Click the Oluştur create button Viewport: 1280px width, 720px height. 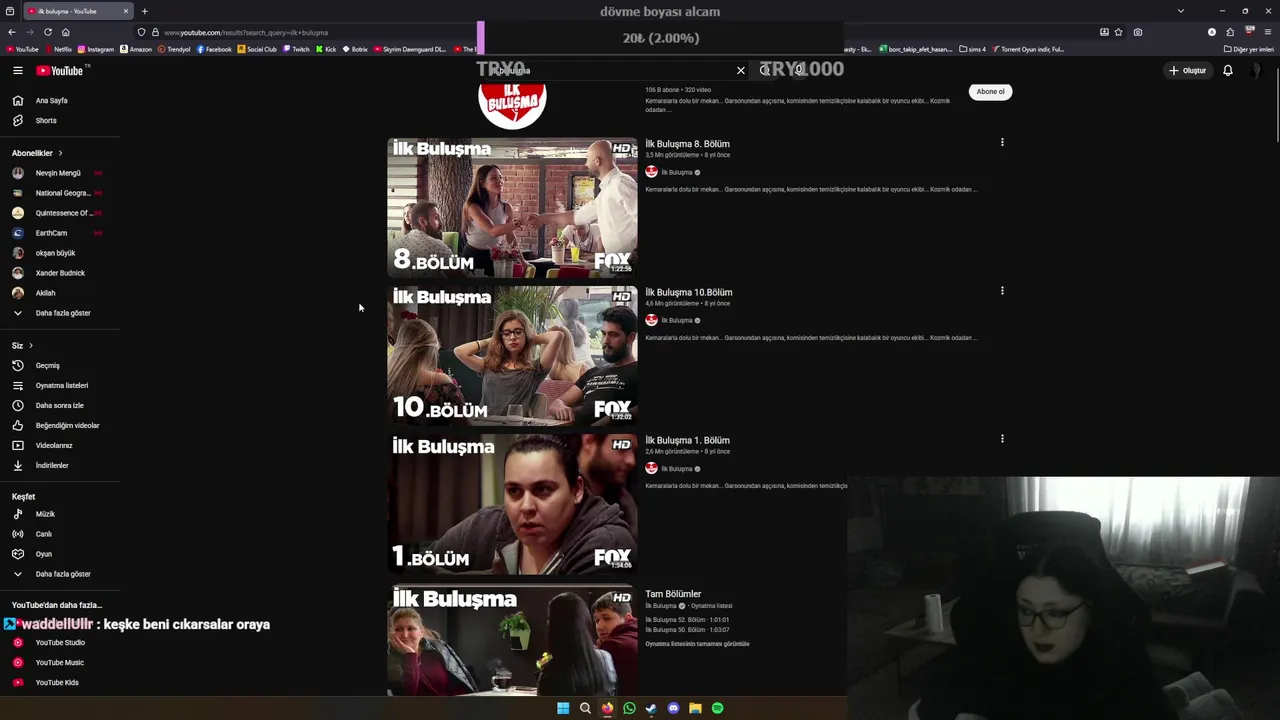click(1187, 70)
